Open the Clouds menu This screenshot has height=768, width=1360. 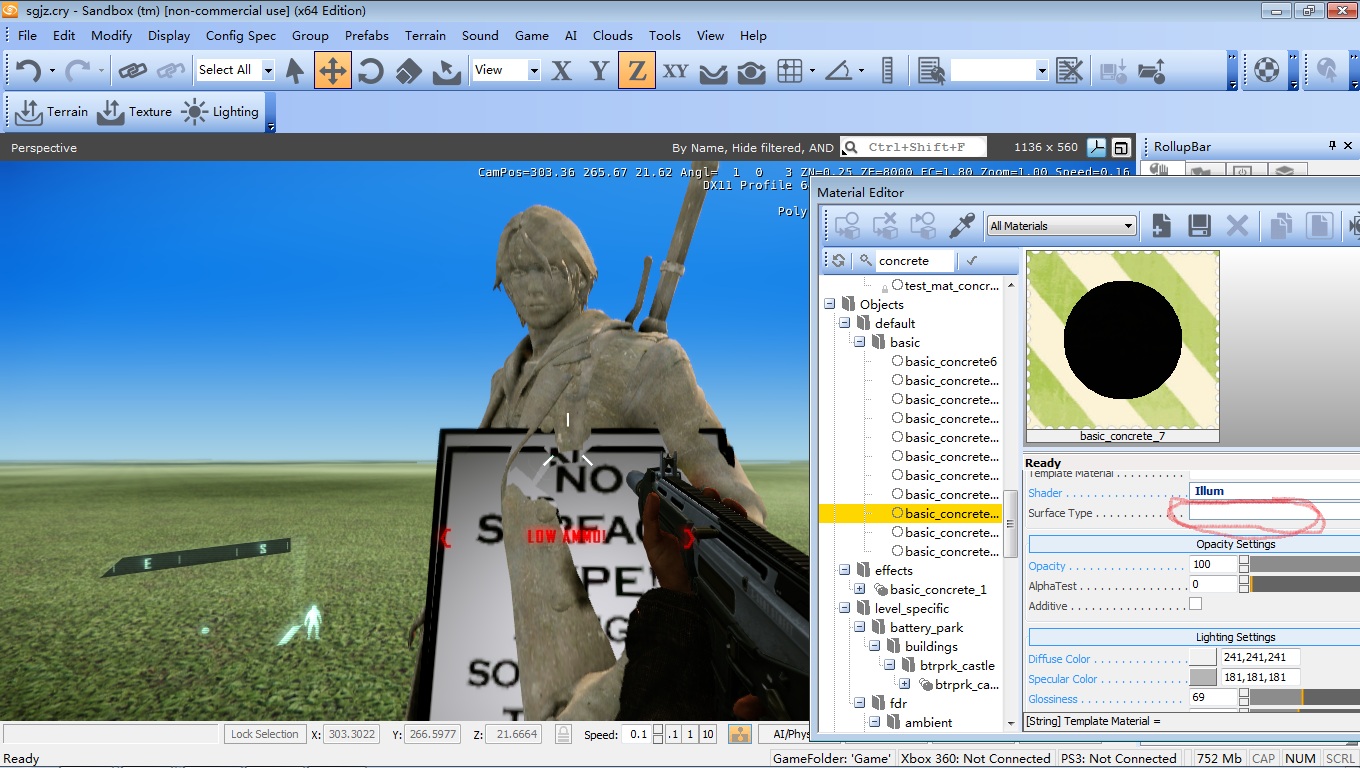(612, 35)
